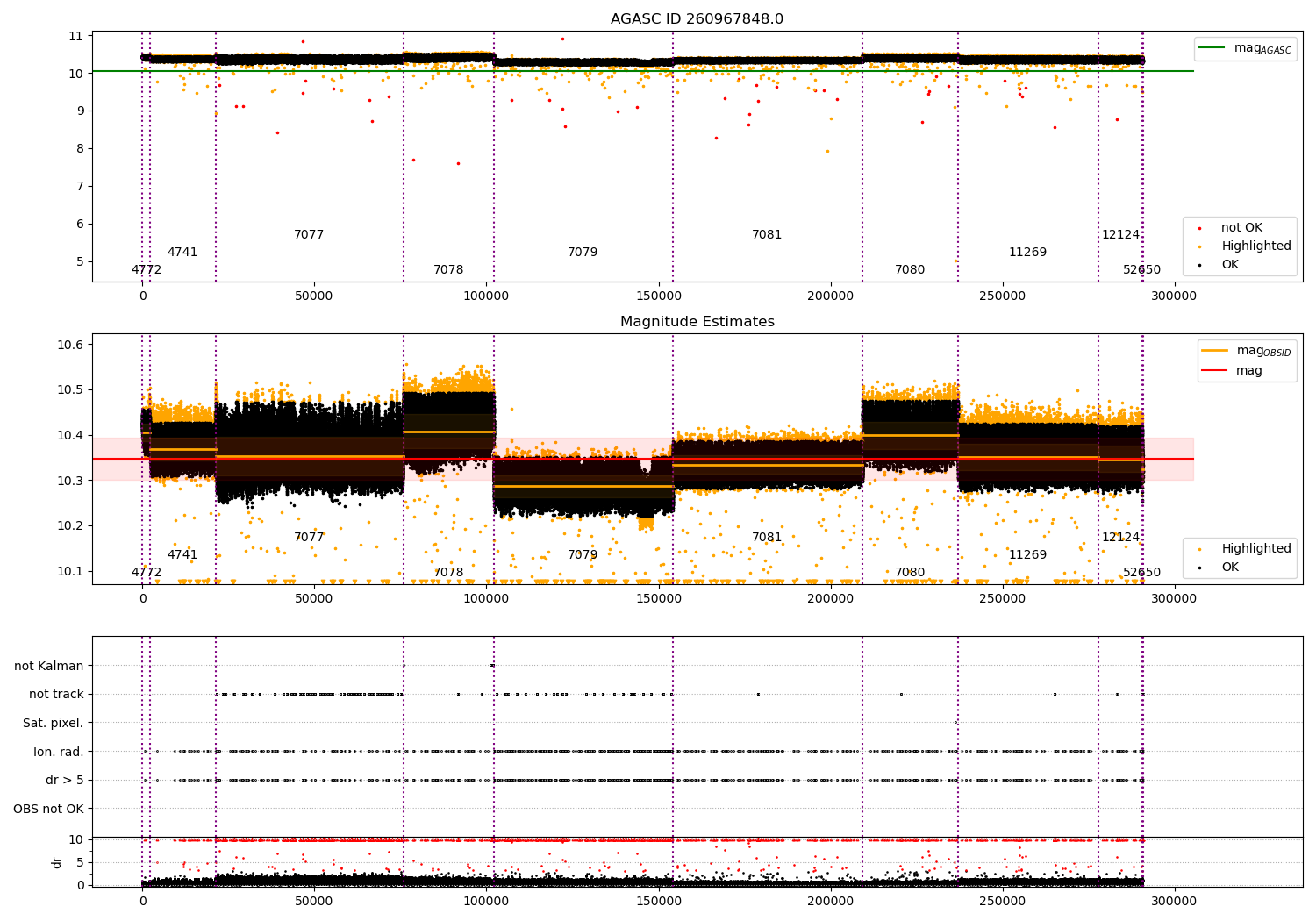Click obsid label 7079 in Magnitude Estimates plot
The width and height of the screenshot is (1316, 921).
(x=583, y=555)
